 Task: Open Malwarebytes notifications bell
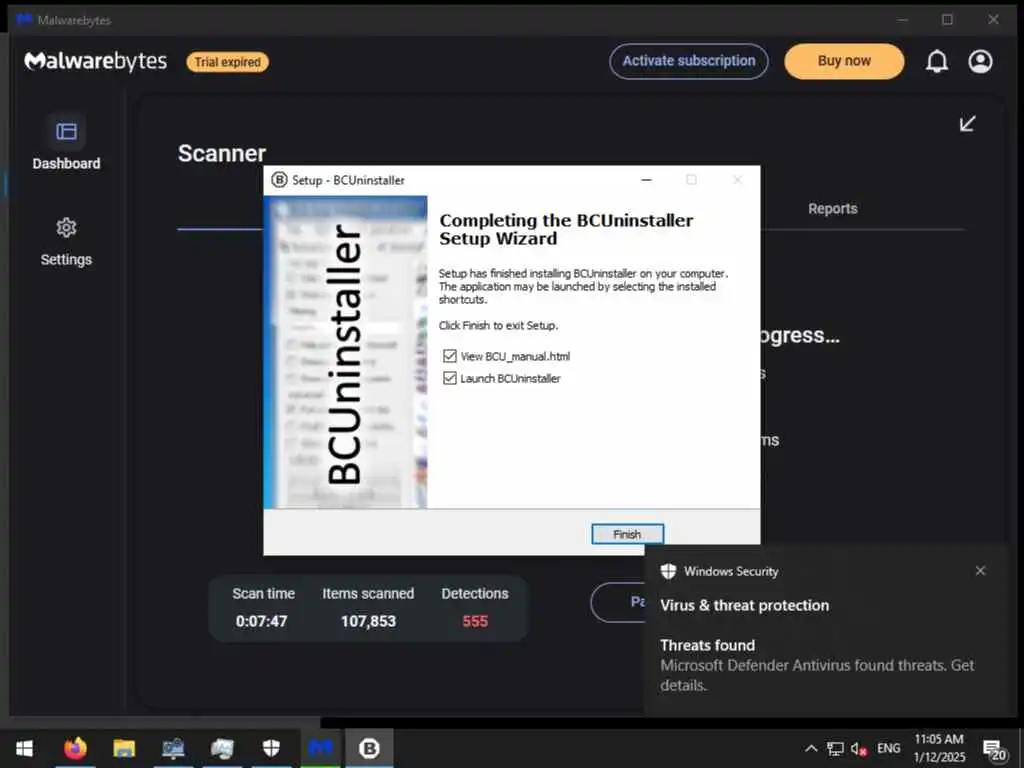click(936, 61)
